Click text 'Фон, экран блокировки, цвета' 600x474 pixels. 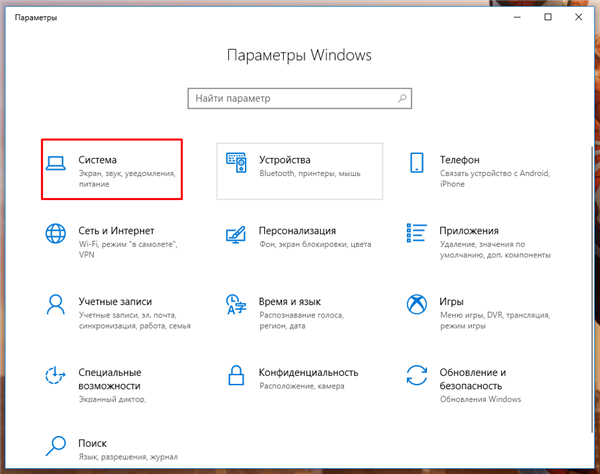pos(315,244)
